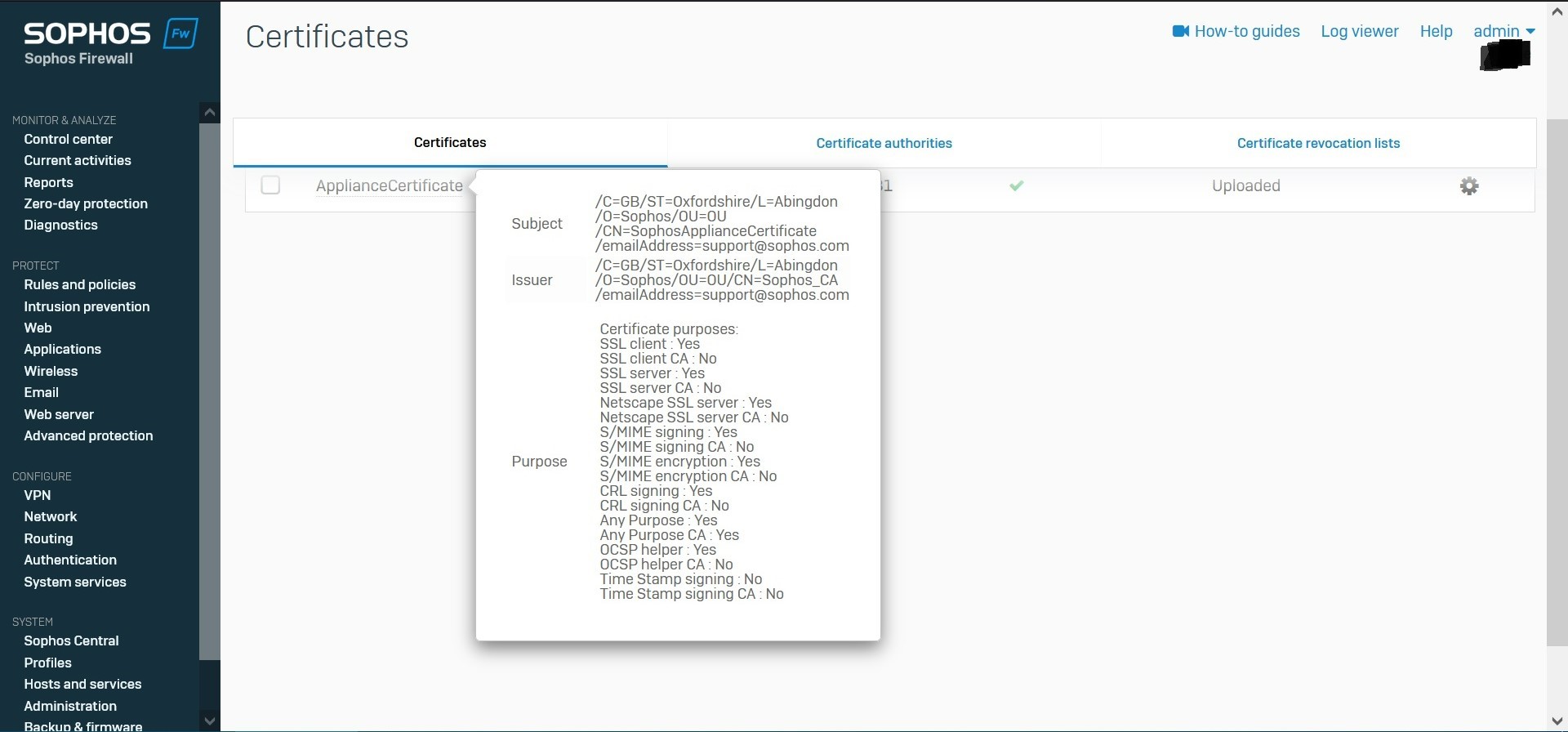1568x732 pixels.
Task: Click 'OCSP helper : Yes' line
Action: tap(658, 549)
